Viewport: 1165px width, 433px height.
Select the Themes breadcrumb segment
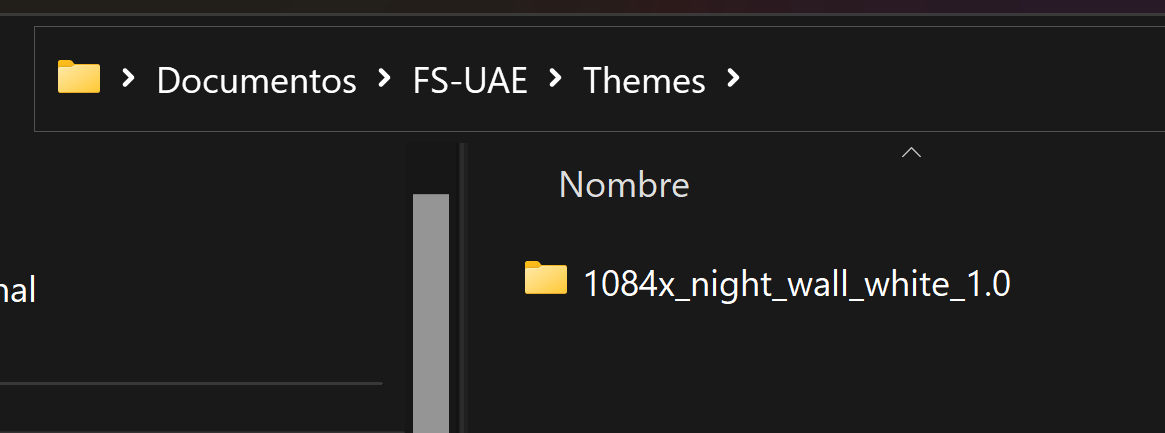point(644,80)
